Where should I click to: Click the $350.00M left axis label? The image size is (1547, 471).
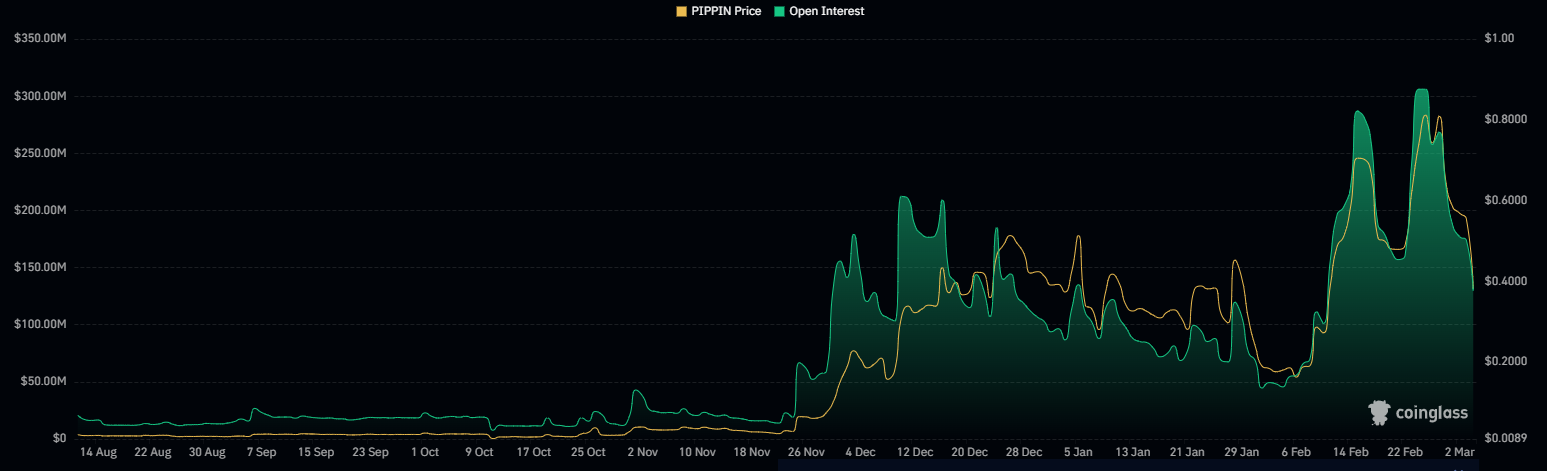40,39
